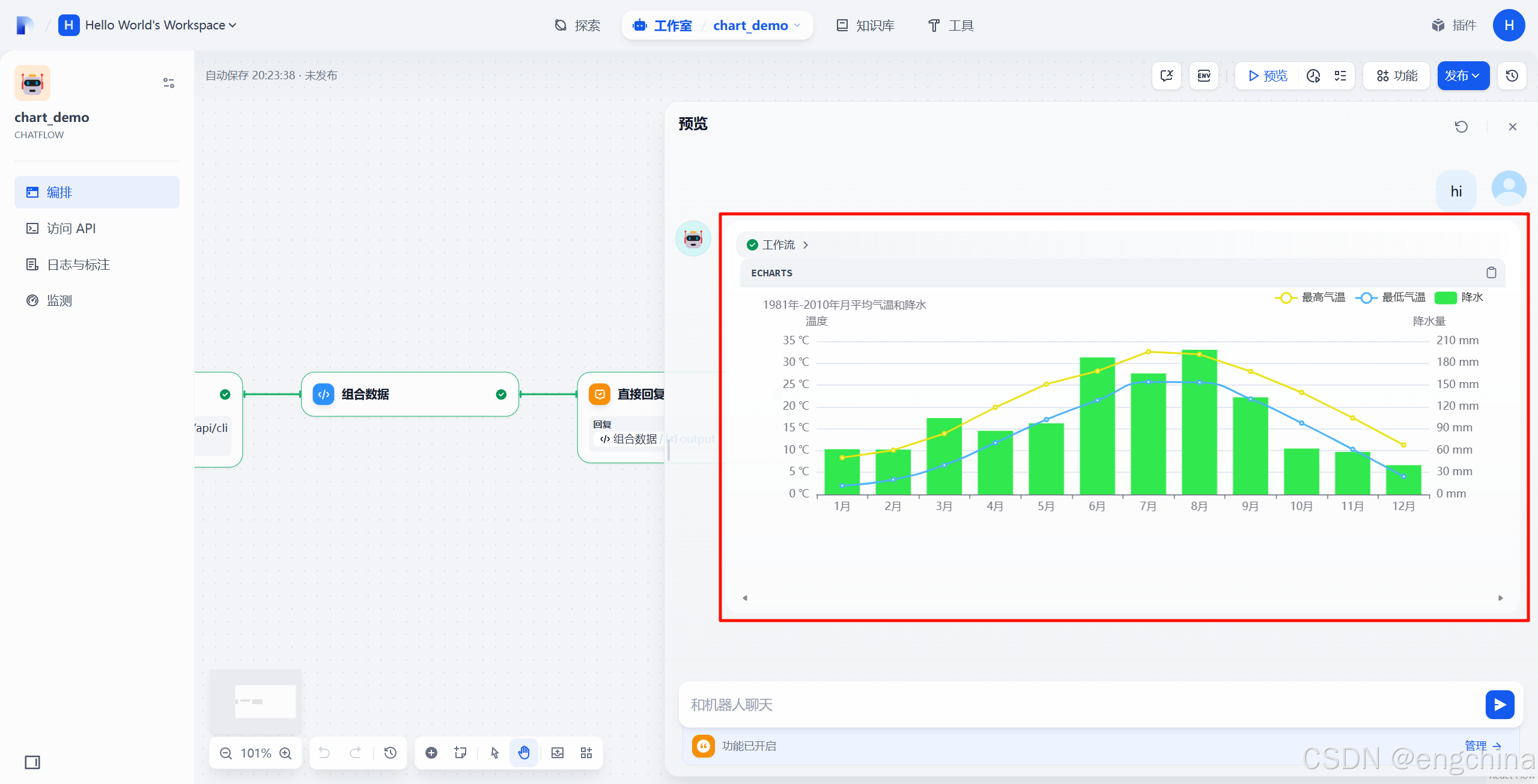
Task: Click the 功能 features button
Action: (x=1397, y=76)
